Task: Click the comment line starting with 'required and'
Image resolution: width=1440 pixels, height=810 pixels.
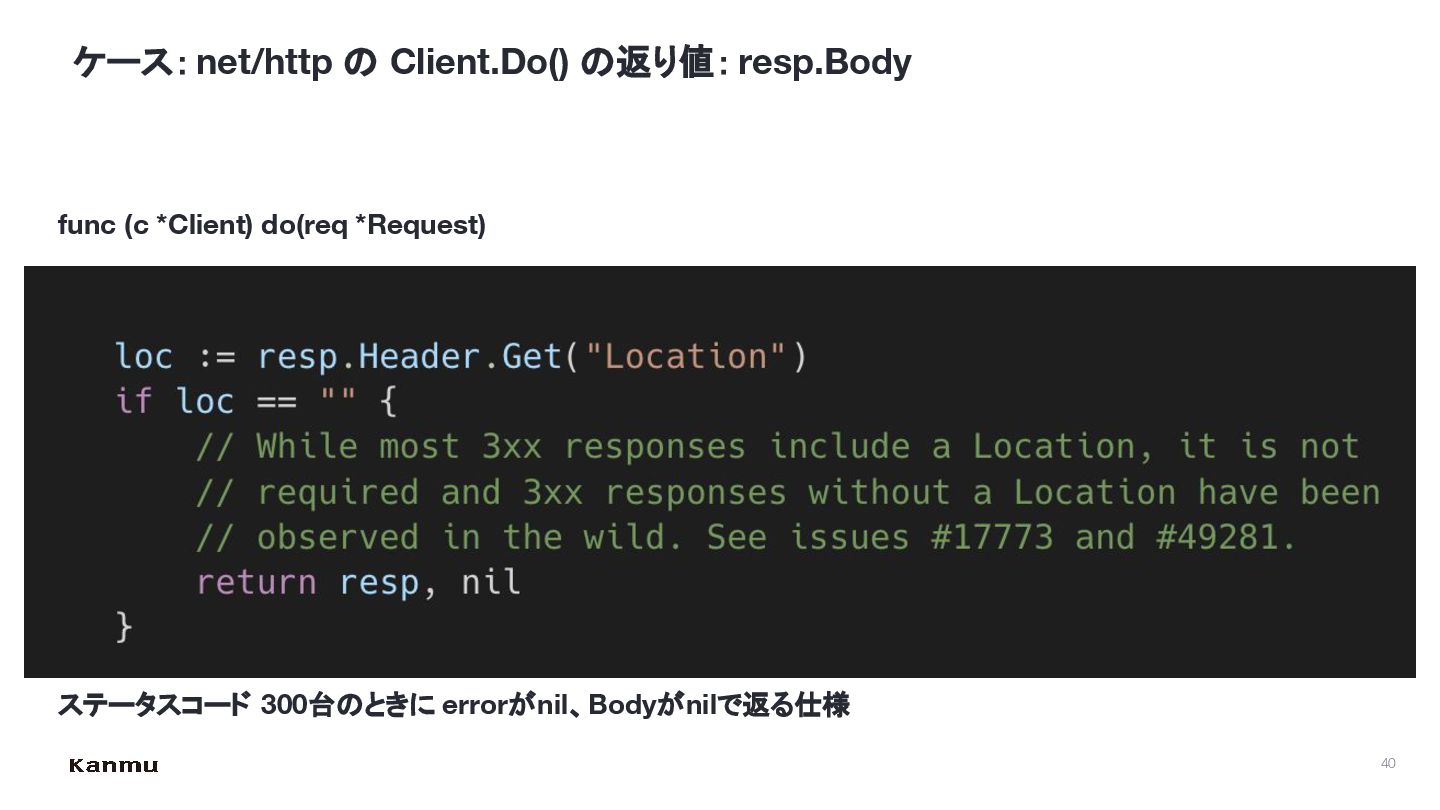Action: pos(788,492)
